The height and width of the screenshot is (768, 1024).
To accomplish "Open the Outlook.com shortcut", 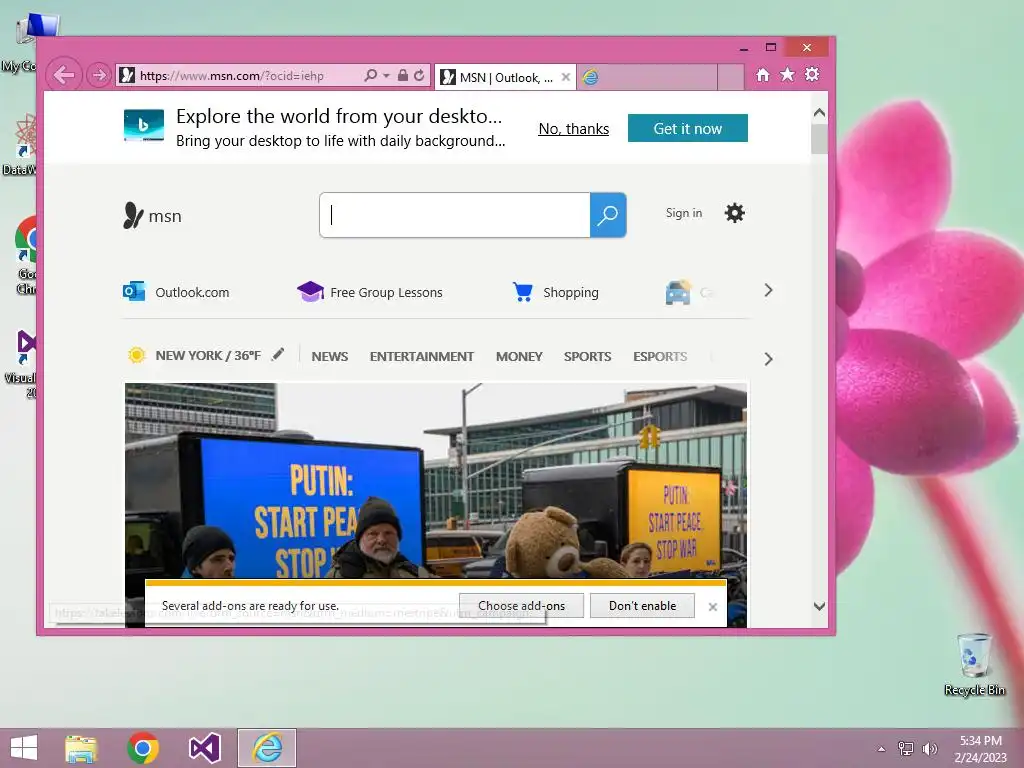I will tap(176, 292).
